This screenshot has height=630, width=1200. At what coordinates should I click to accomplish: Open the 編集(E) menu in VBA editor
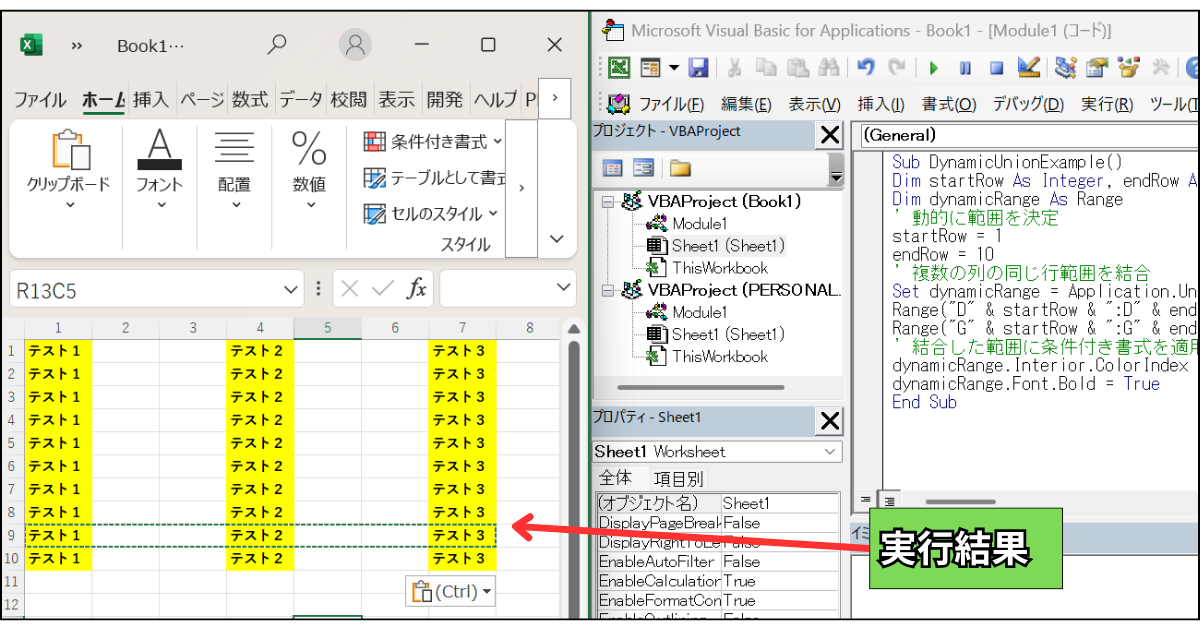pyautogui.click(x=746, y=104)
